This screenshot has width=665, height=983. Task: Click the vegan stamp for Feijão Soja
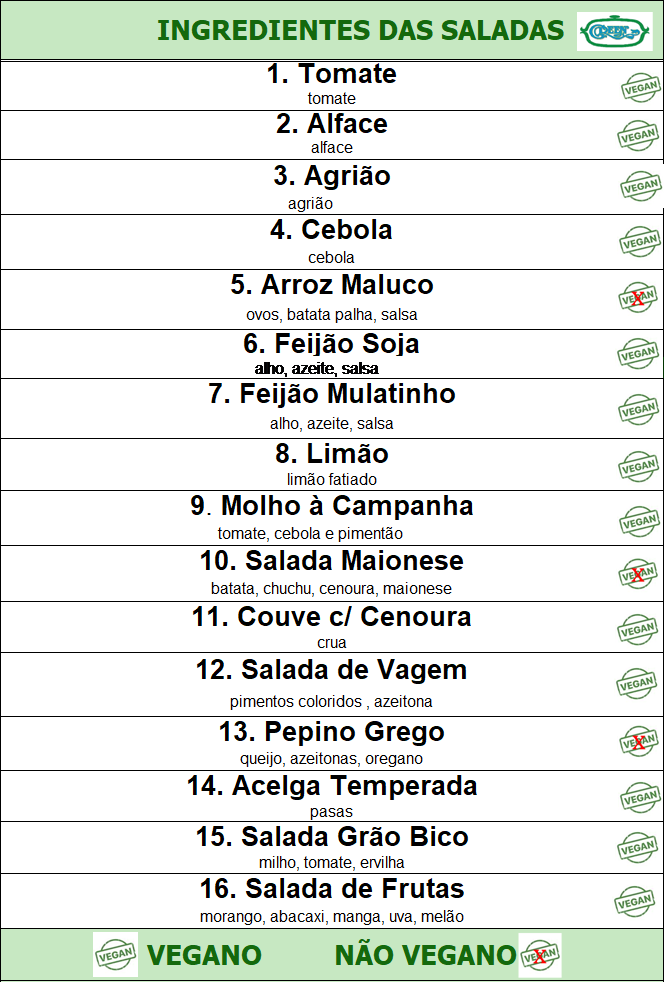click(638, 354)
